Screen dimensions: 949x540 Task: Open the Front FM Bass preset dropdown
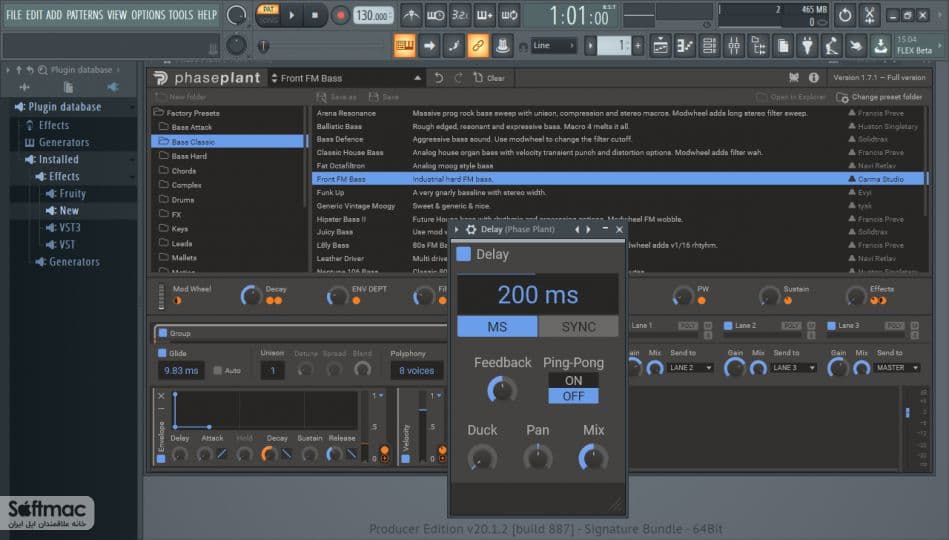tap(346, 78)
